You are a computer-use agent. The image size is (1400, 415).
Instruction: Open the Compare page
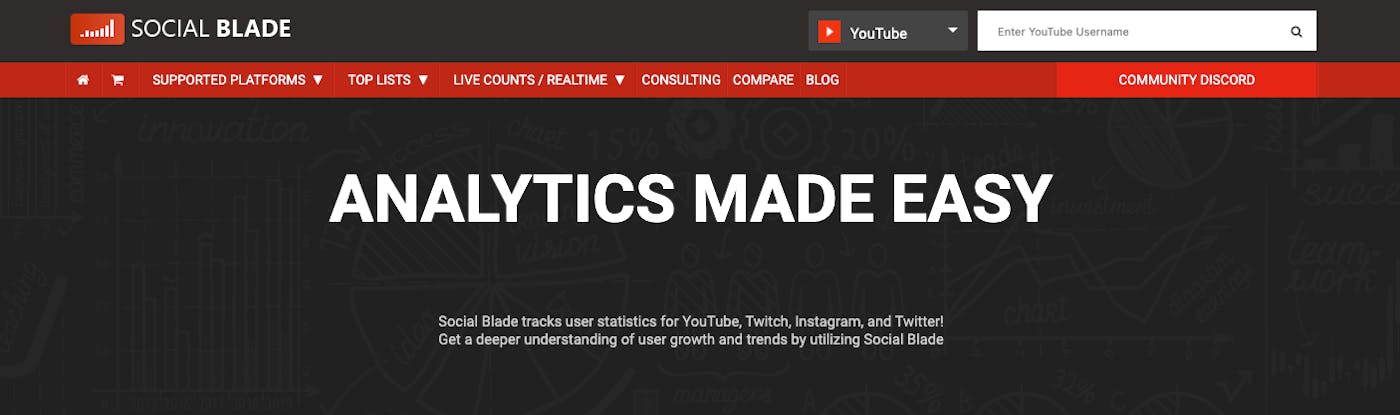click(x=763, y=80)
